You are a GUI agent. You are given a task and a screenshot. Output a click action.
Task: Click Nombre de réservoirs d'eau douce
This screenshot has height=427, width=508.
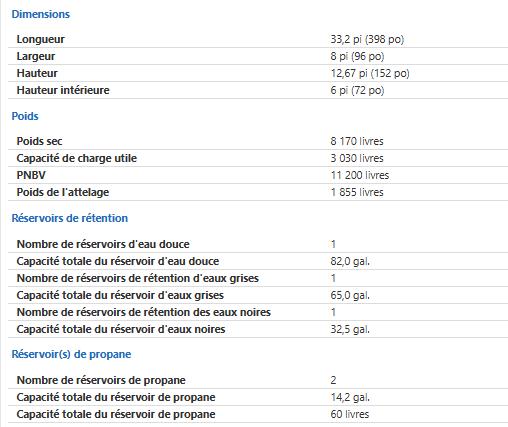coord(103,244)
